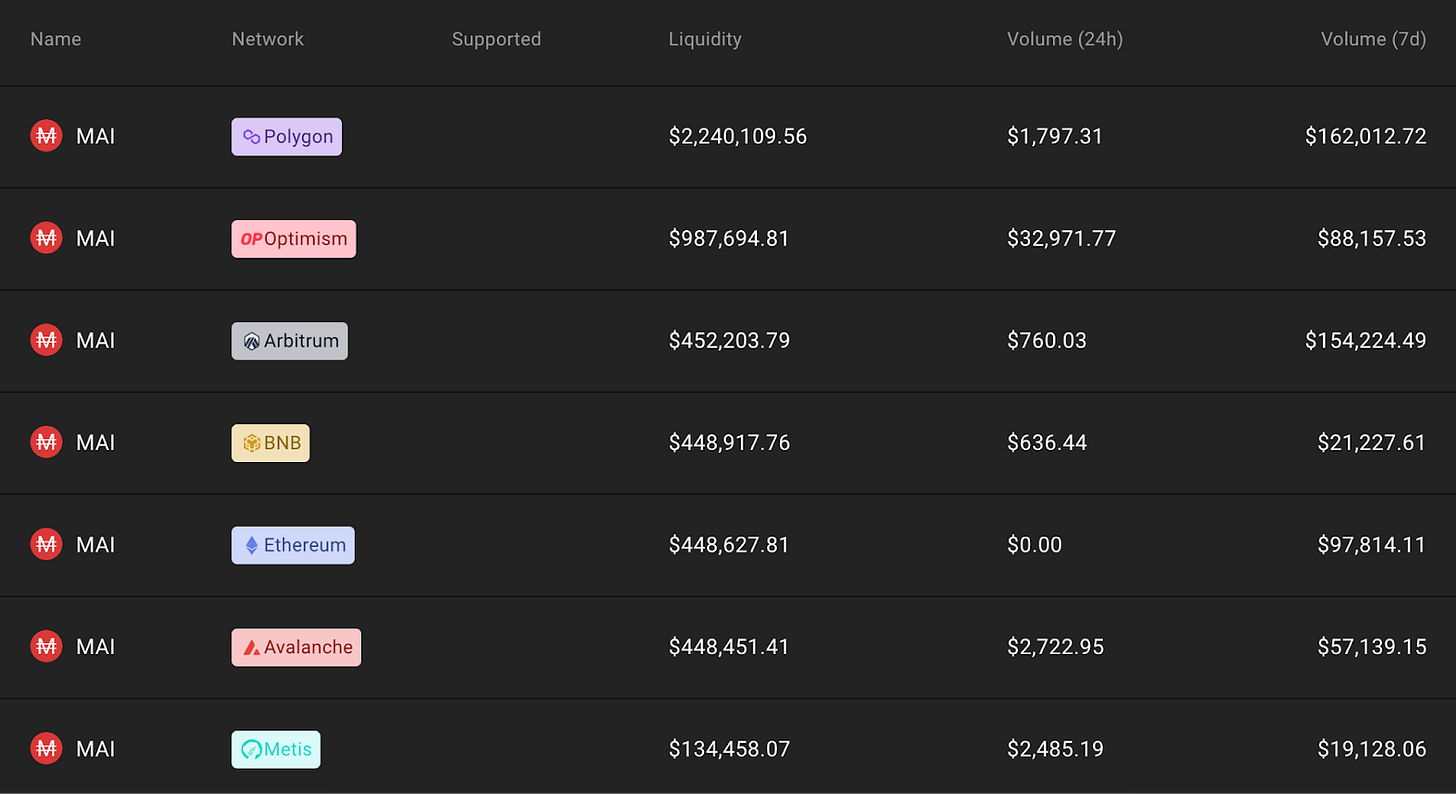
Task: Select the Avalanche mountain logo icon
Action: pos(252,646)
